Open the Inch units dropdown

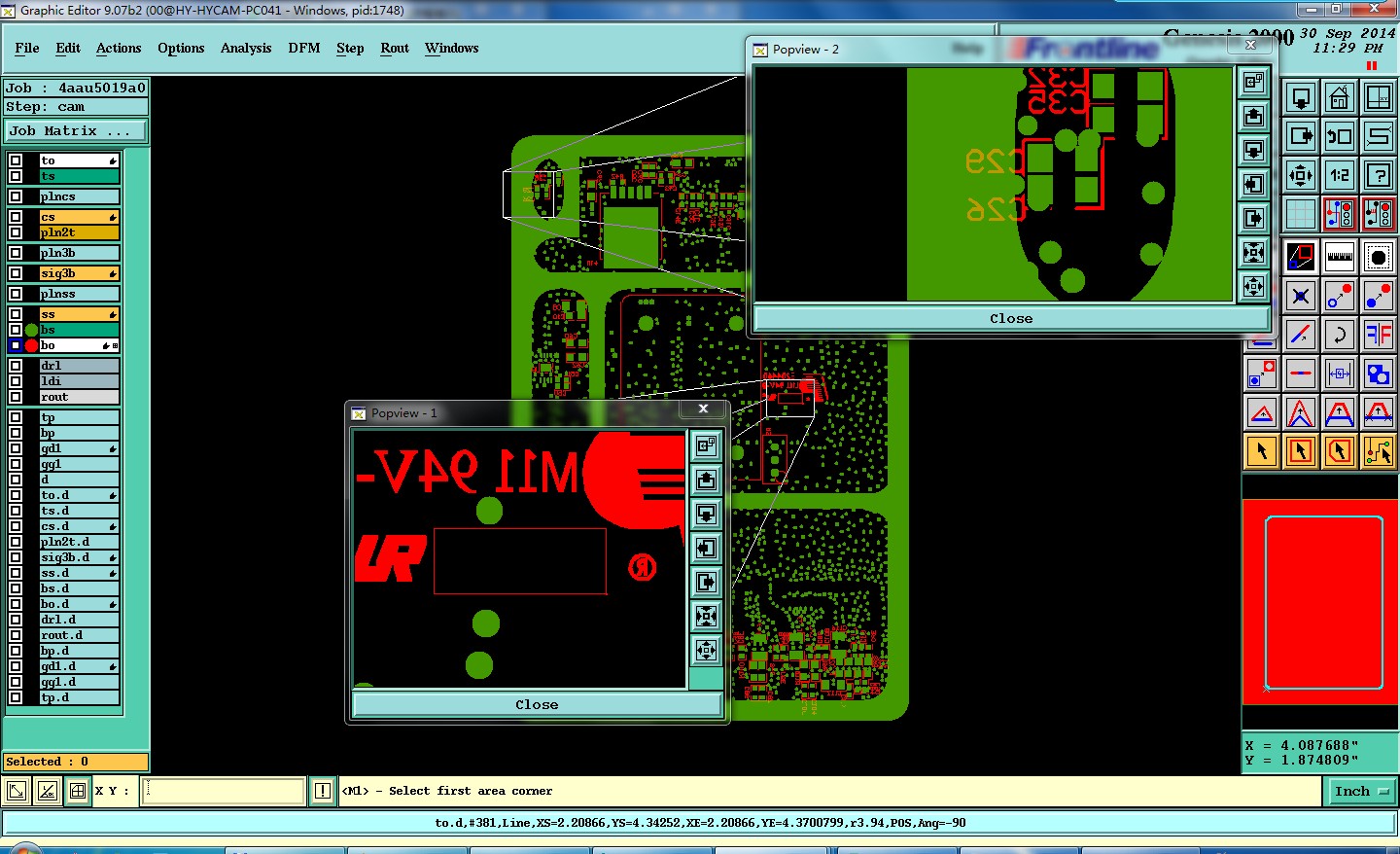click(x=1359, y=792)
